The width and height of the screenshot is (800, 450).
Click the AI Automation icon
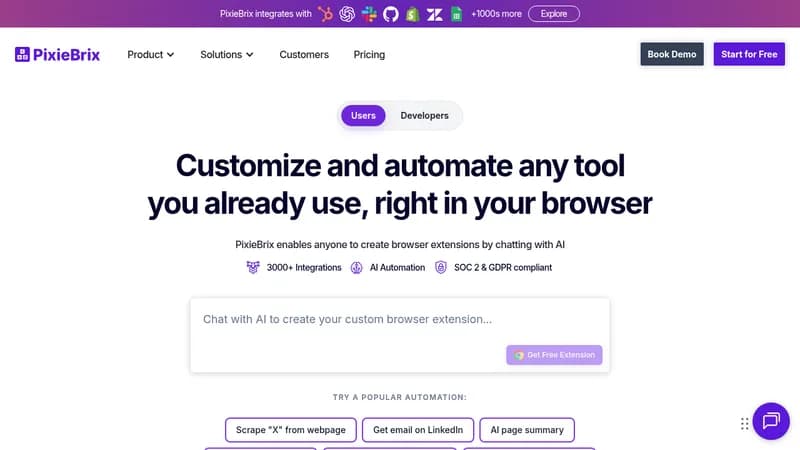click(x=357, y=267)
